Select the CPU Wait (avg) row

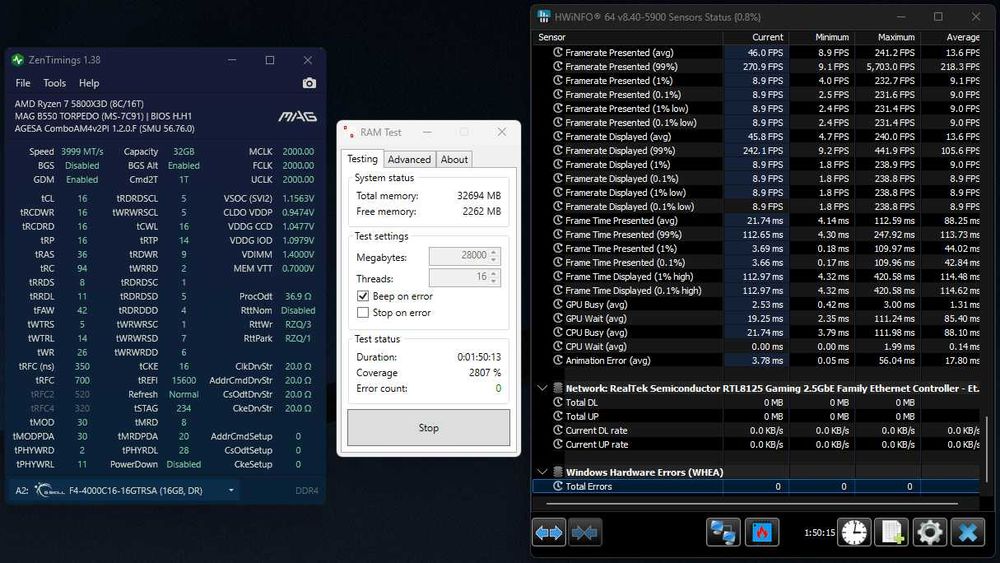[756, 346]
